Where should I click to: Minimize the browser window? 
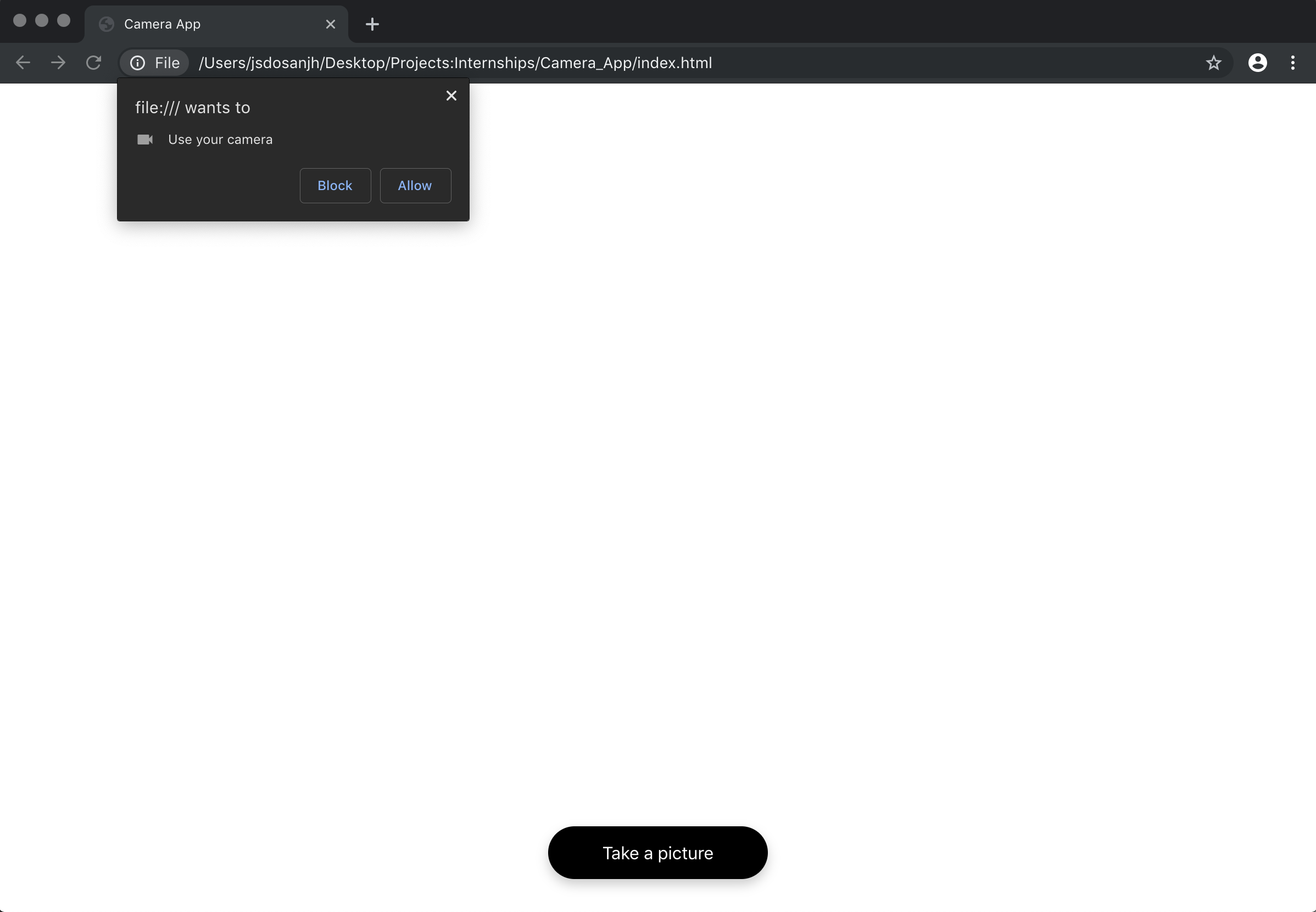[x=42, y=20]
